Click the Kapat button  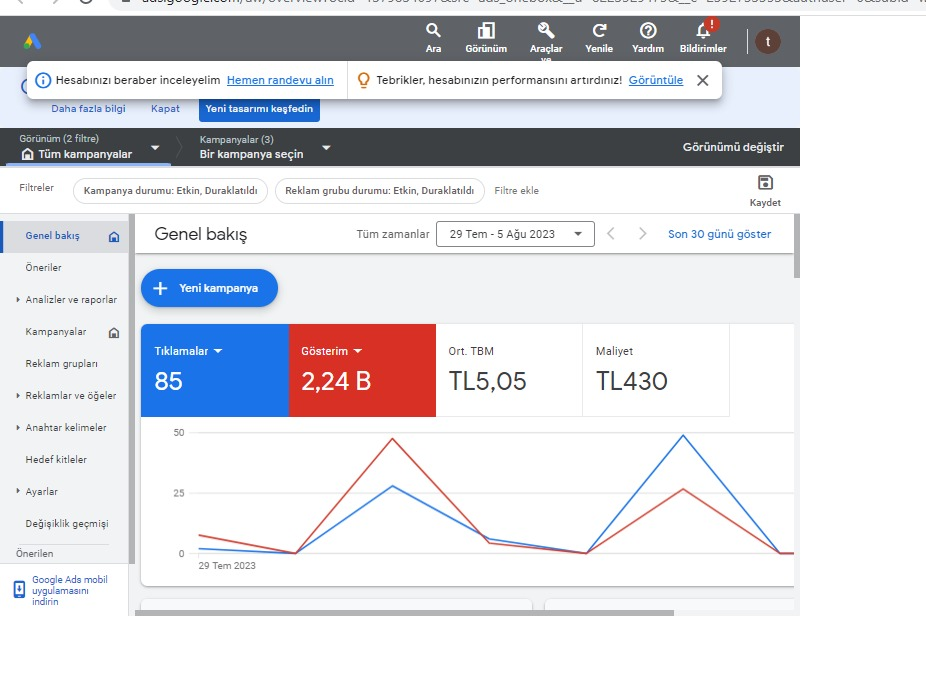165,109
